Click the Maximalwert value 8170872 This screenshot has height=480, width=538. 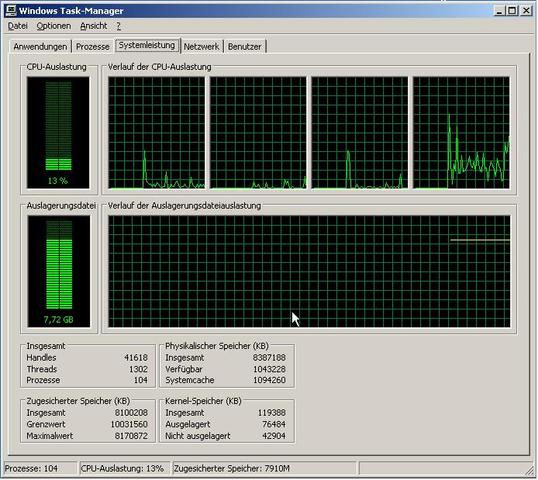point(131,436)
